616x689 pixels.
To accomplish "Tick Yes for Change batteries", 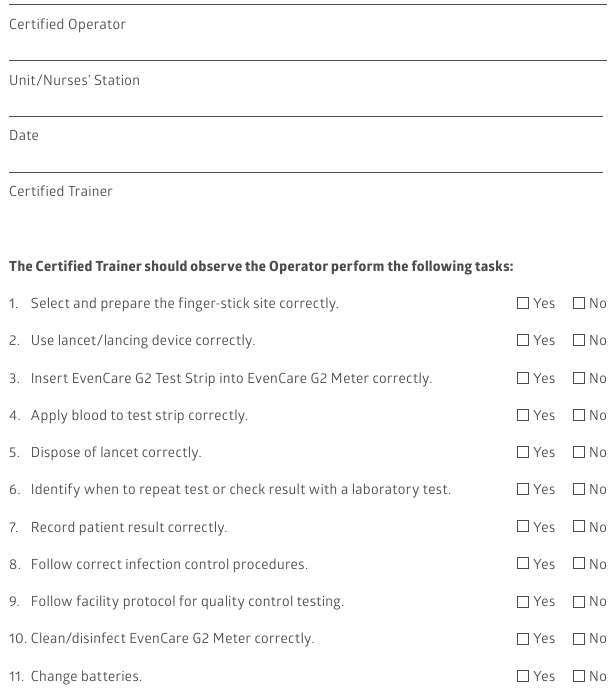I will pos(522,676).
